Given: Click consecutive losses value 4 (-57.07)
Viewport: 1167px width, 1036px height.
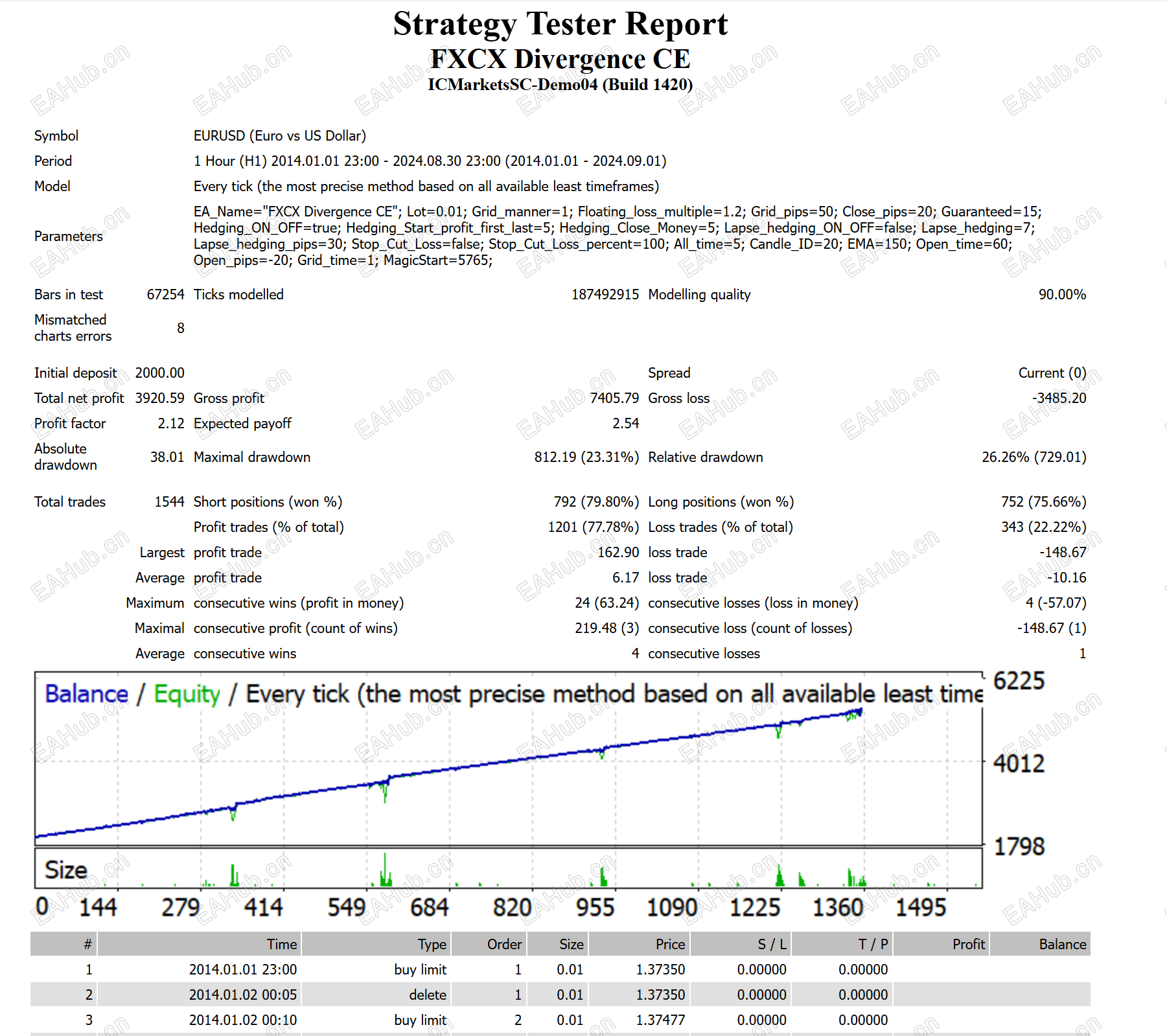Looking at the screenshot, I should pos(1056,603).
